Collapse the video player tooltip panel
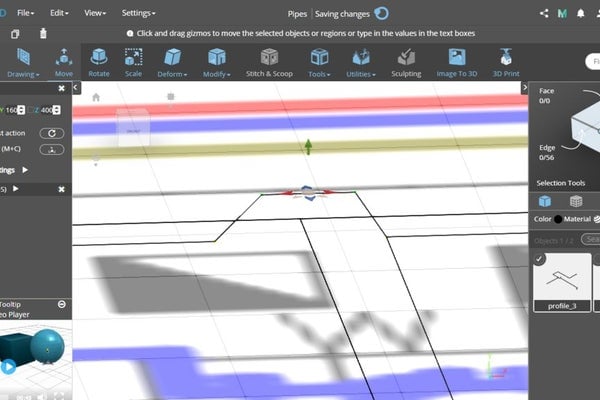Screen dimensions: 600x400 (62, 304)
